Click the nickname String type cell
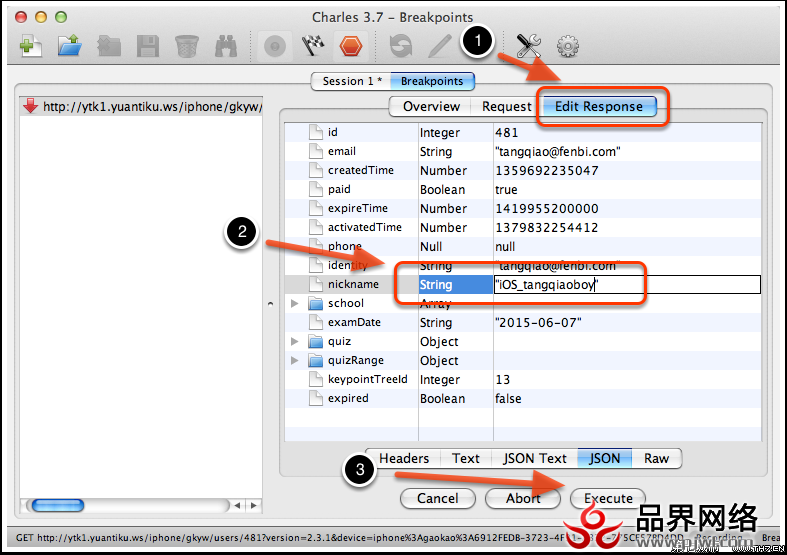The width and height of the screenshot is (787, 555). tap(456, 285)
